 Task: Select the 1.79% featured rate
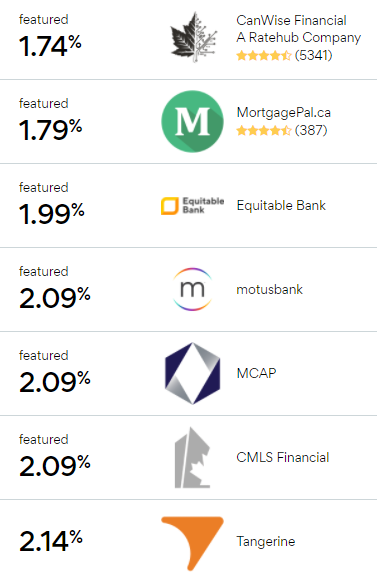[51, 130]
